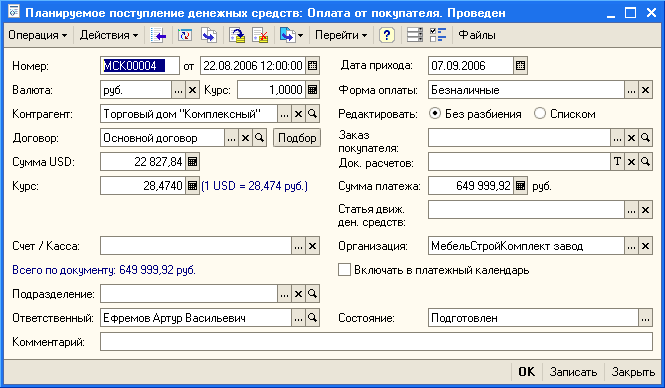The width and height of the screenshot is (665, 388).
Task: Clear the Контрагент field
Action: 299,114
